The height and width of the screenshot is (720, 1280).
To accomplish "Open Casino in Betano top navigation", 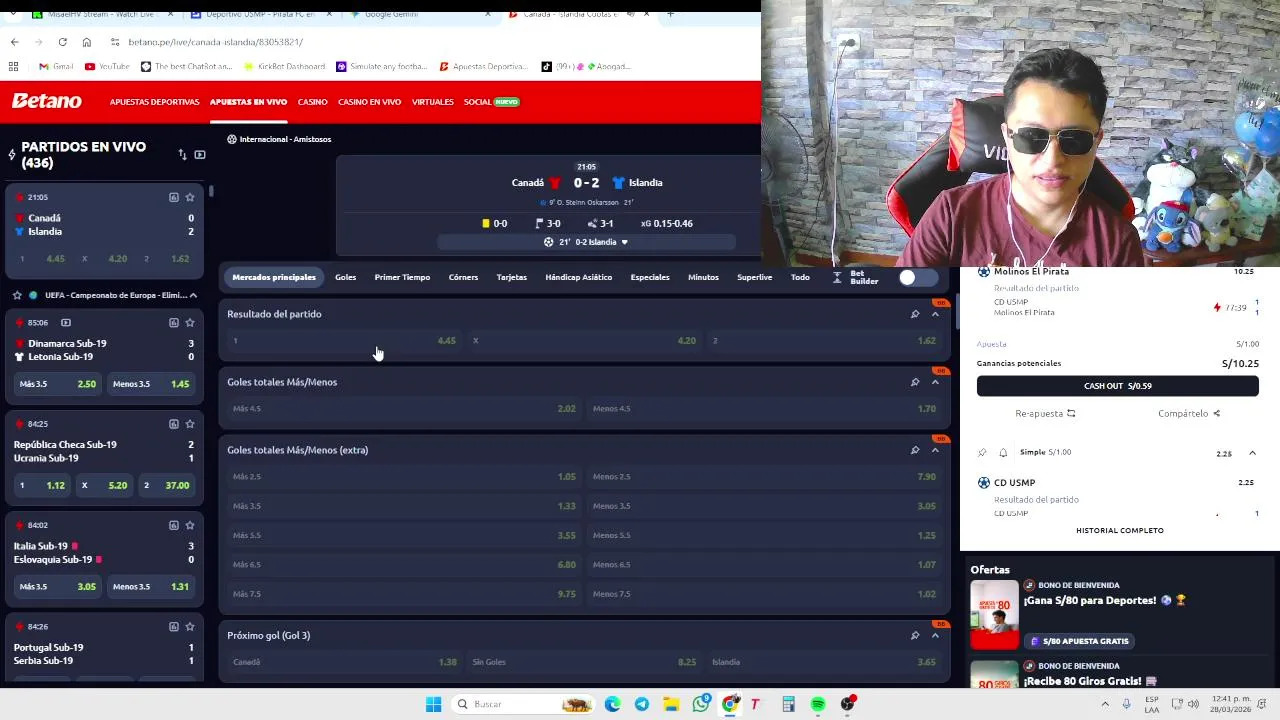I will coord(312,102).
